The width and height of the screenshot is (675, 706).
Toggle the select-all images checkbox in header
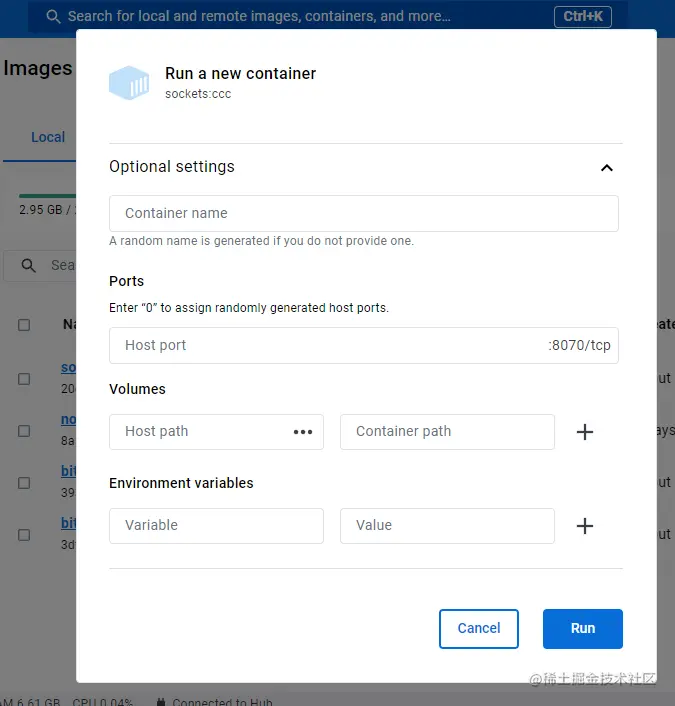(x=24, y=325)
